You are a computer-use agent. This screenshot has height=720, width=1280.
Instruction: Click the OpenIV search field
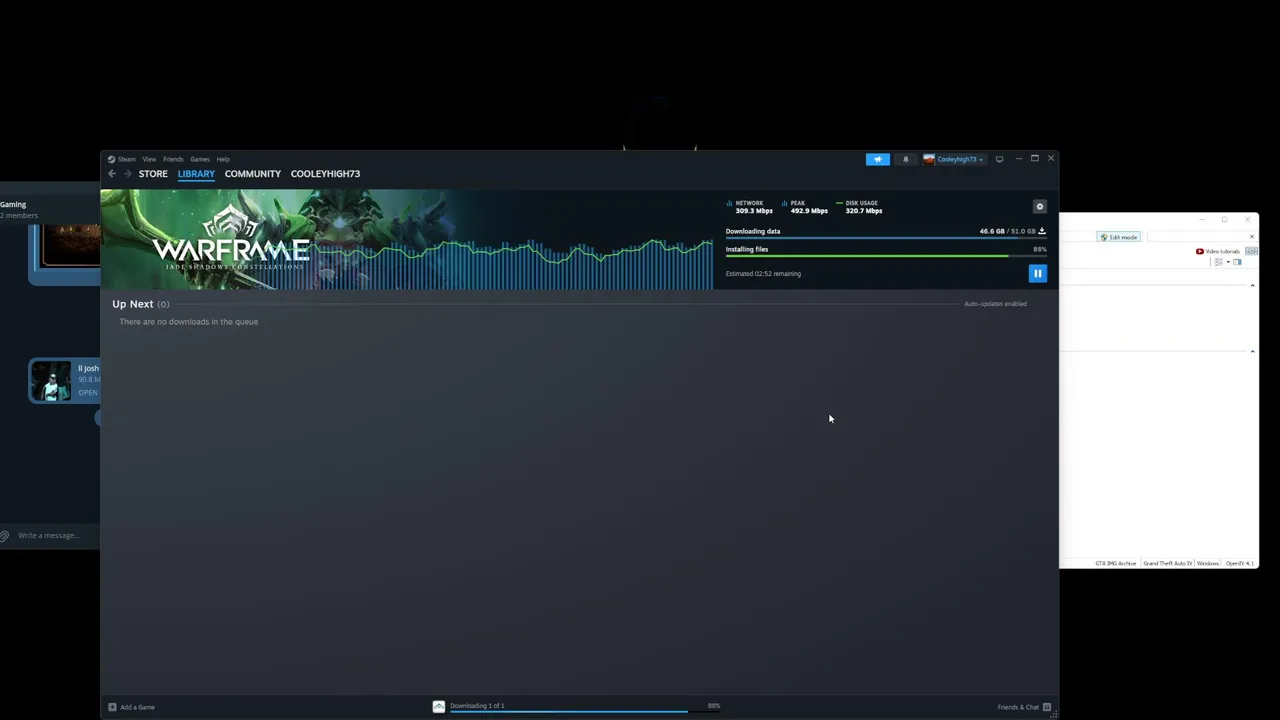1195,237
